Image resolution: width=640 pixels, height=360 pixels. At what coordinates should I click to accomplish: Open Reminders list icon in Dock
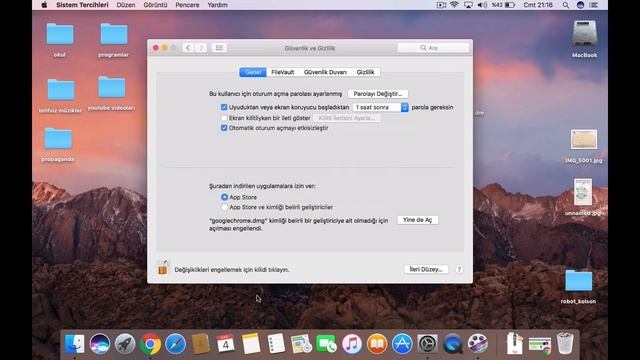click(276, 344)
